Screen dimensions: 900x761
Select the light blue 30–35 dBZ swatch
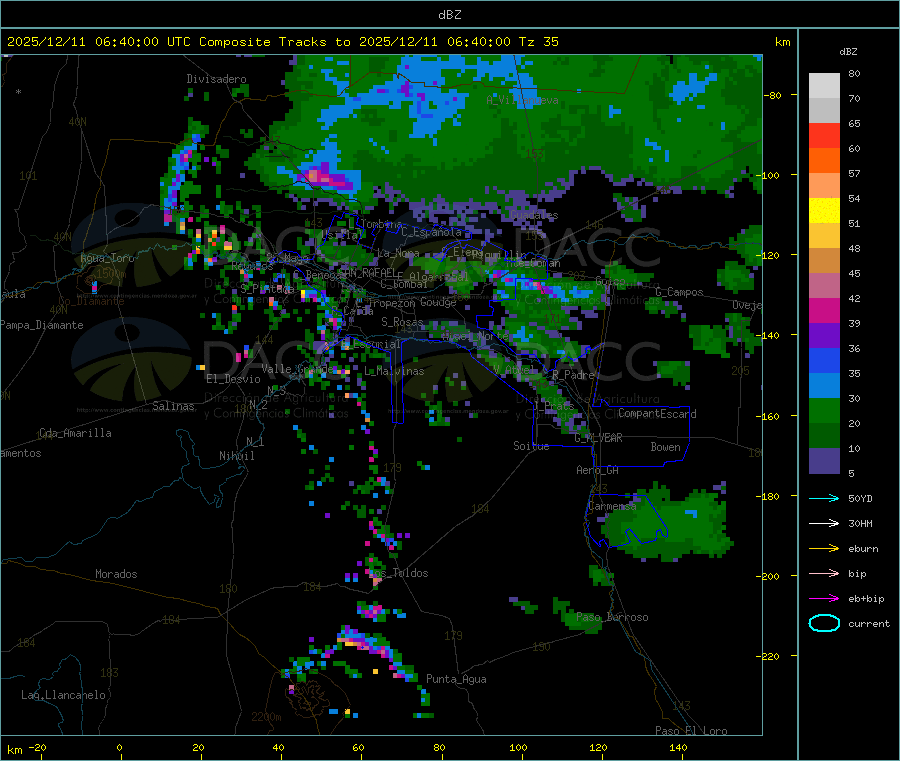(824, 386)
